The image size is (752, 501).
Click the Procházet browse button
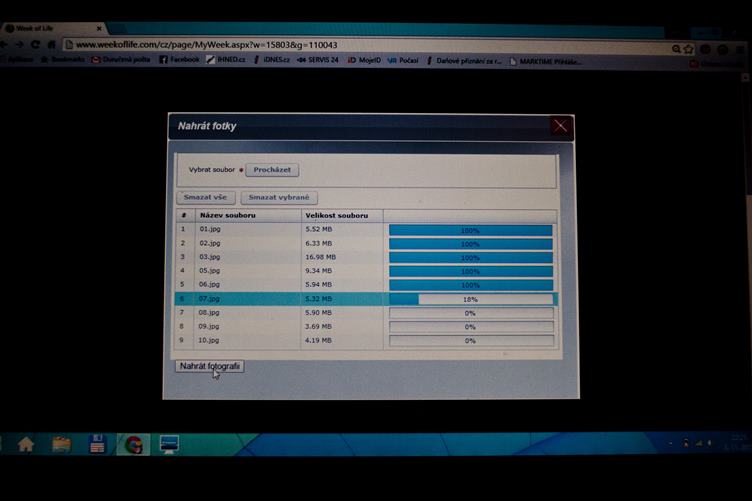tap(272, 170)
